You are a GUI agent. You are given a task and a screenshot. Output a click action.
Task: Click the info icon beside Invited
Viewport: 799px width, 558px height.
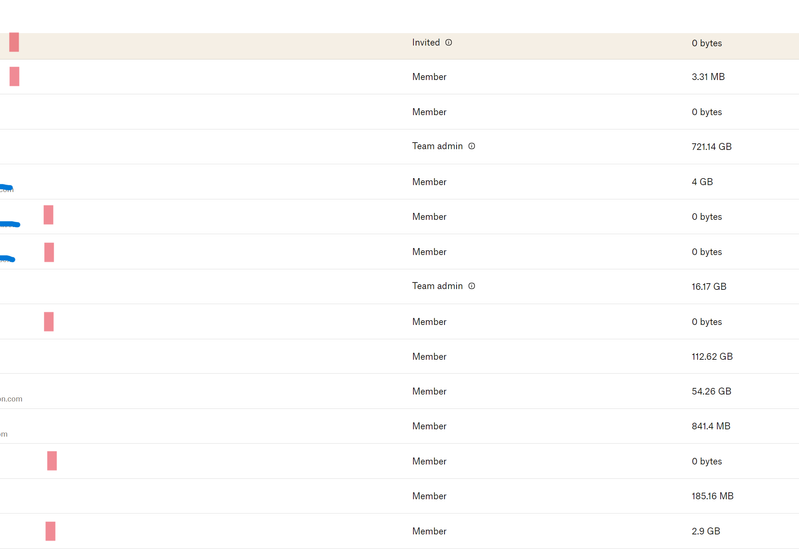[x=449, y=43]
